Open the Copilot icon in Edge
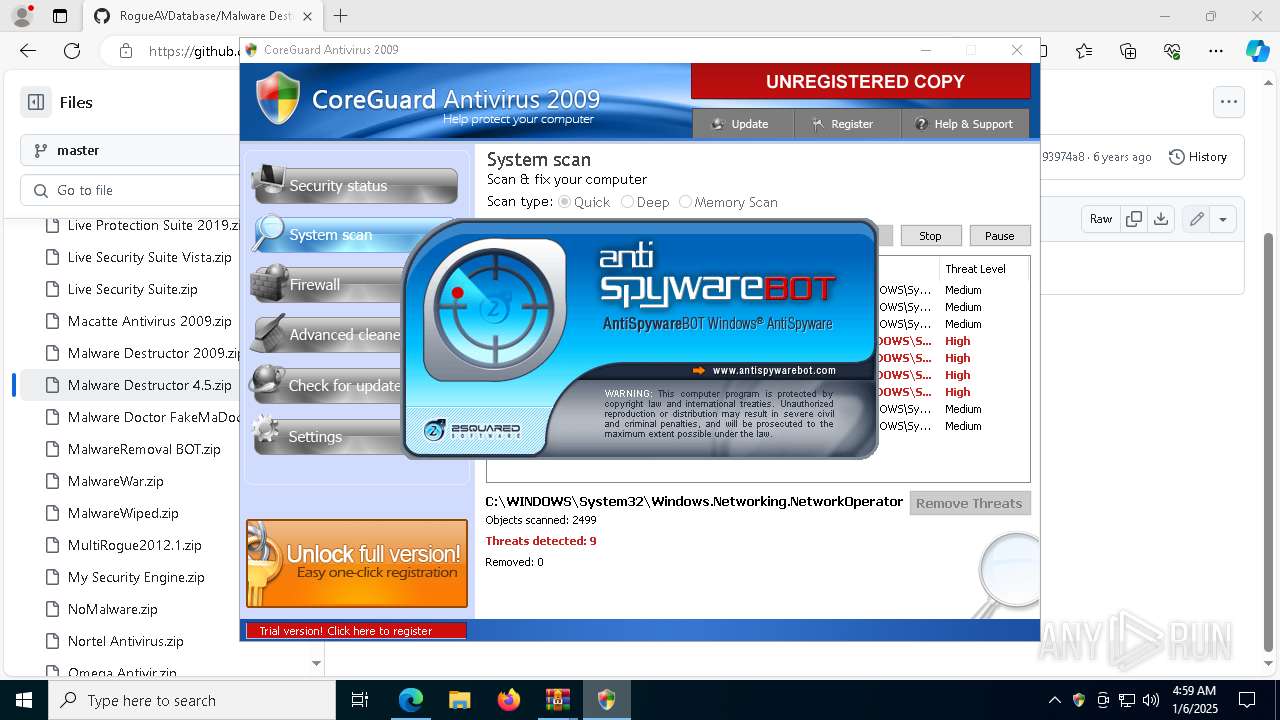 (1257, 51)
